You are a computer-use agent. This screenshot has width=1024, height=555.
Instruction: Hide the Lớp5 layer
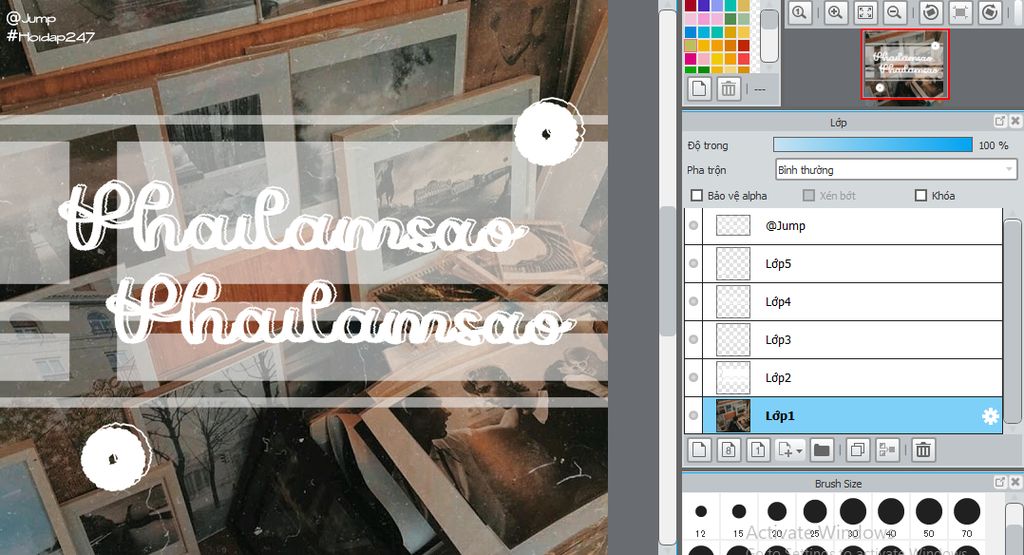[694, 264]
